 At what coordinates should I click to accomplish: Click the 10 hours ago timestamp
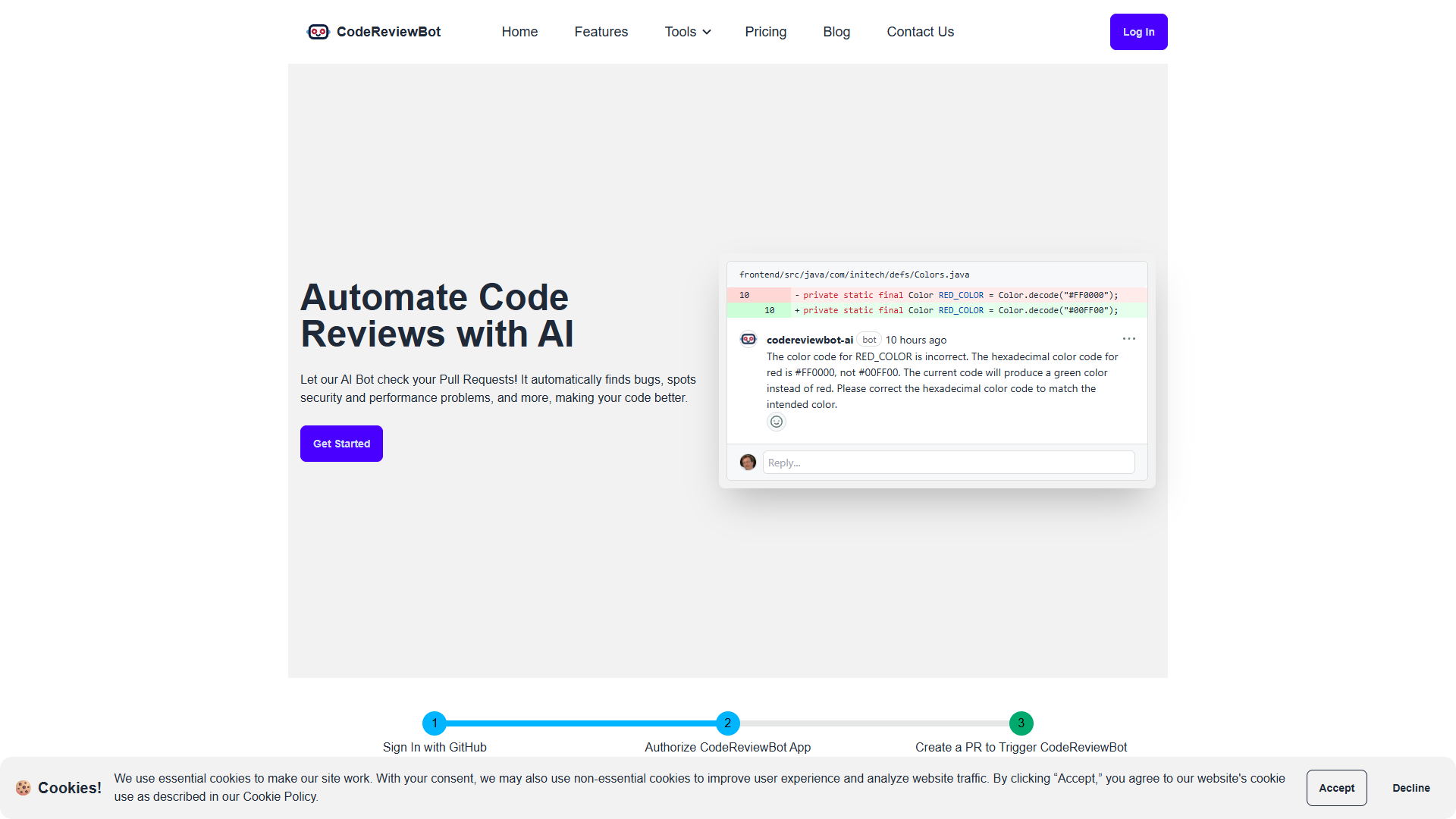pyautogui.click(x=915, y=340)
